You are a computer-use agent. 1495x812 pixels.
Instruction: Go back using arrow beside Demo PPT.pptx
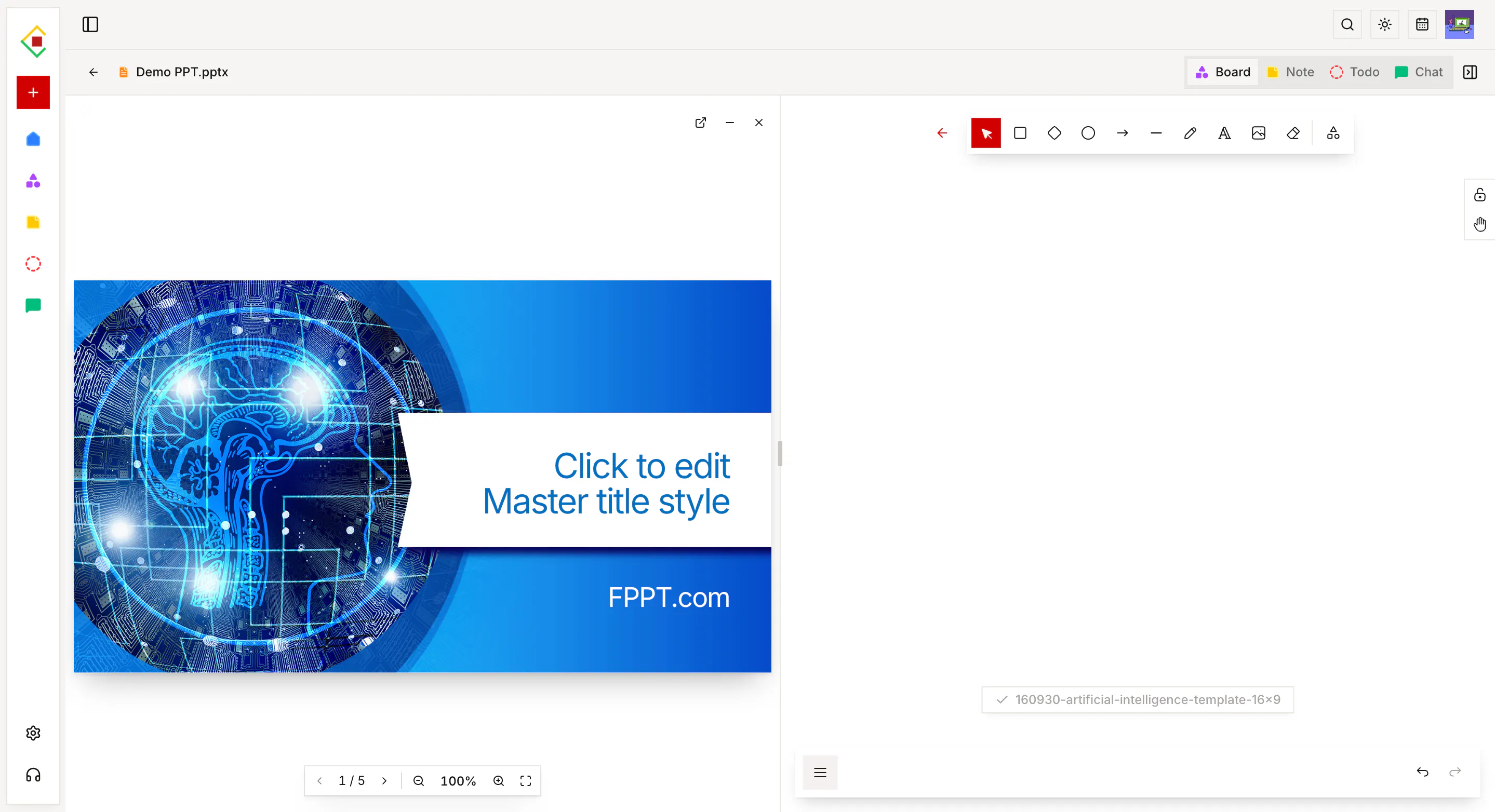coord(94,72)
